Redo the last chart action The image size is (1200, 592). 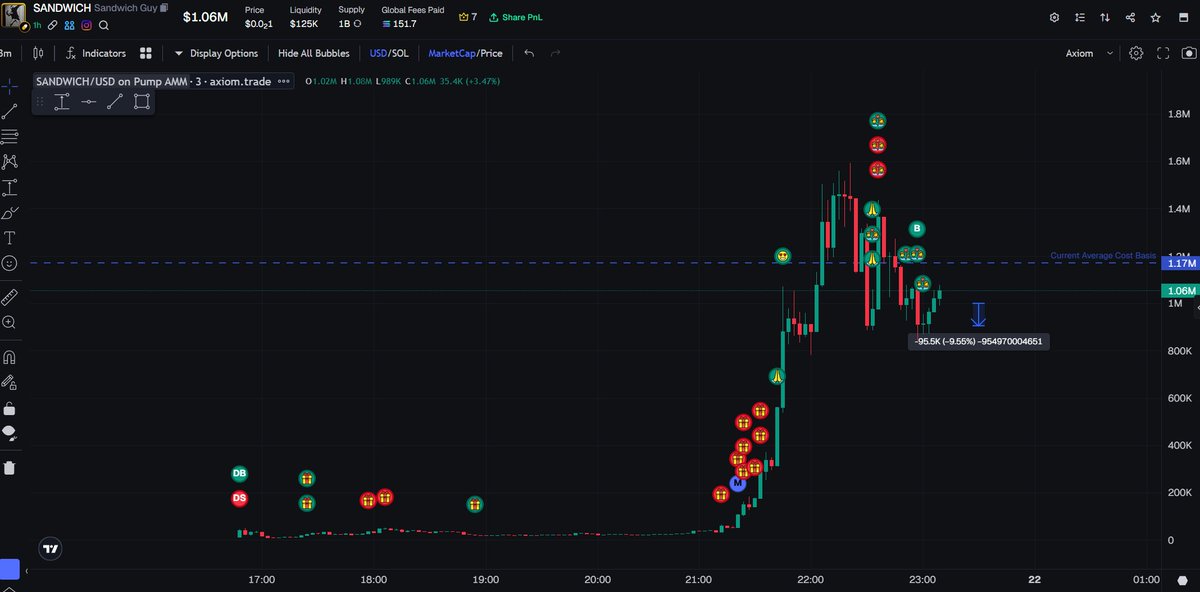coord(555,53)
